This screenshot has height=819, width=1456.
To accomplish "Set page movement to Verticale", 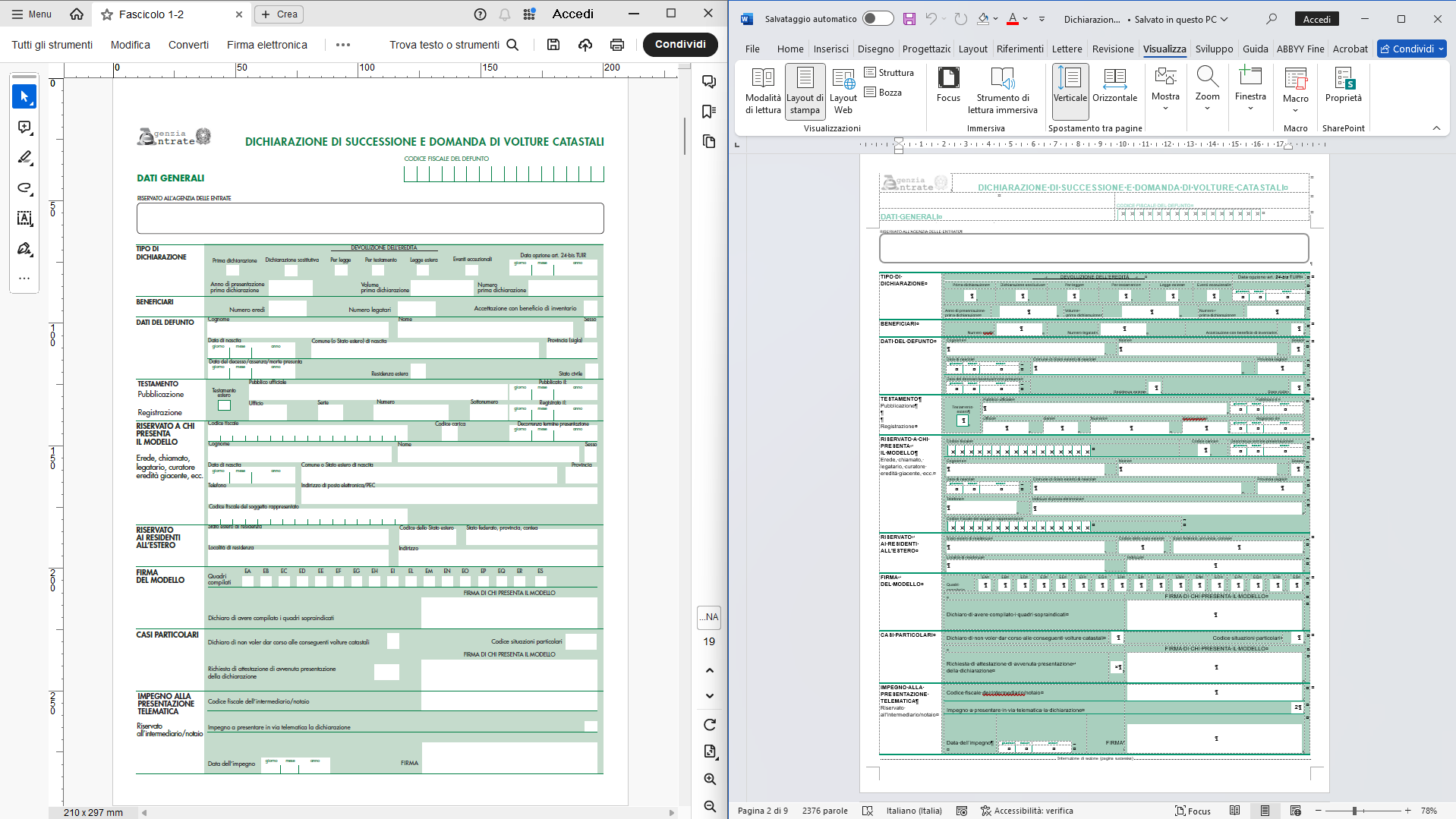I will pyautogui.click(x=1070, y=90).
